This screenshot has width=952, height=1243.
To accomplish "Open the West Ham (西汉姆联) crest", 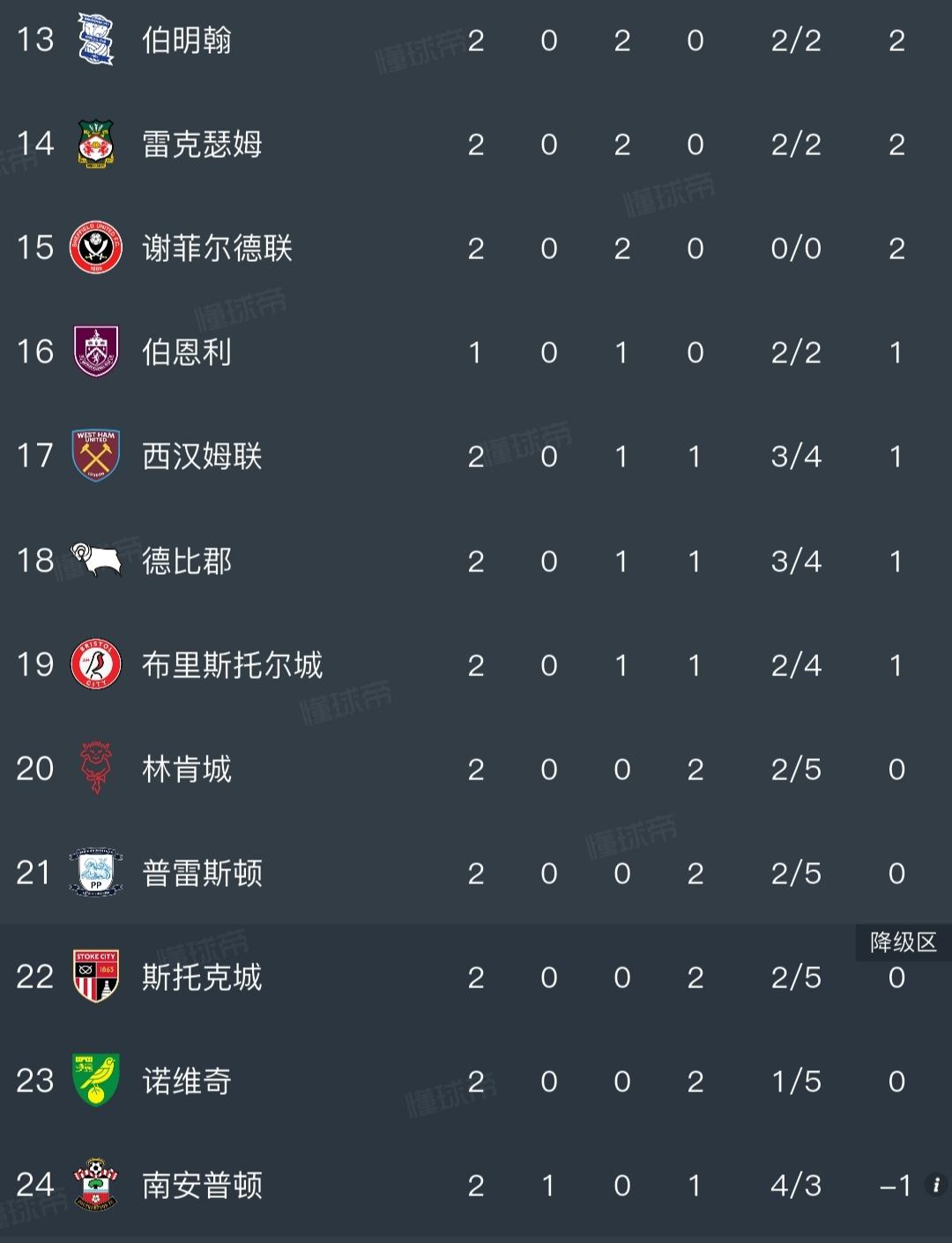I will (x=95, y=456).
